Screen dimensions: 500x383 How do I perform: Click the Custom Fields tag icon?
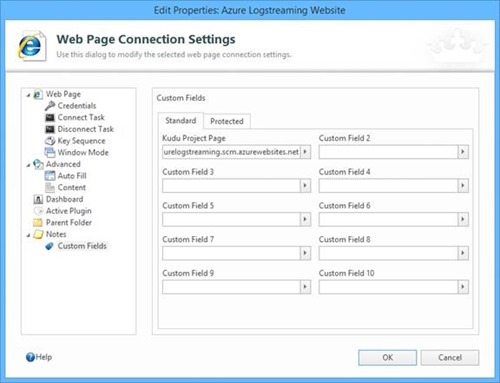[x=50, y=246]
